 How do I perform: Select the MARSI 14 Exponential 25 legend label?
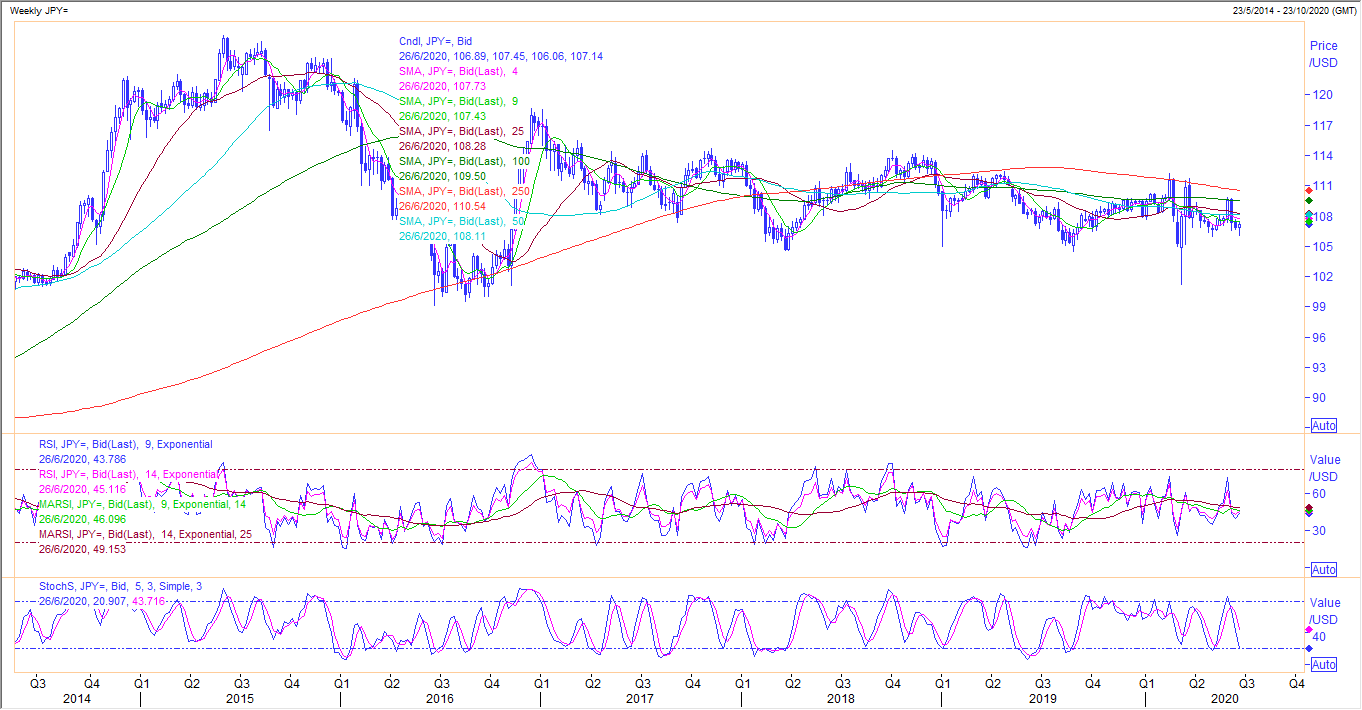coord(147,534)
